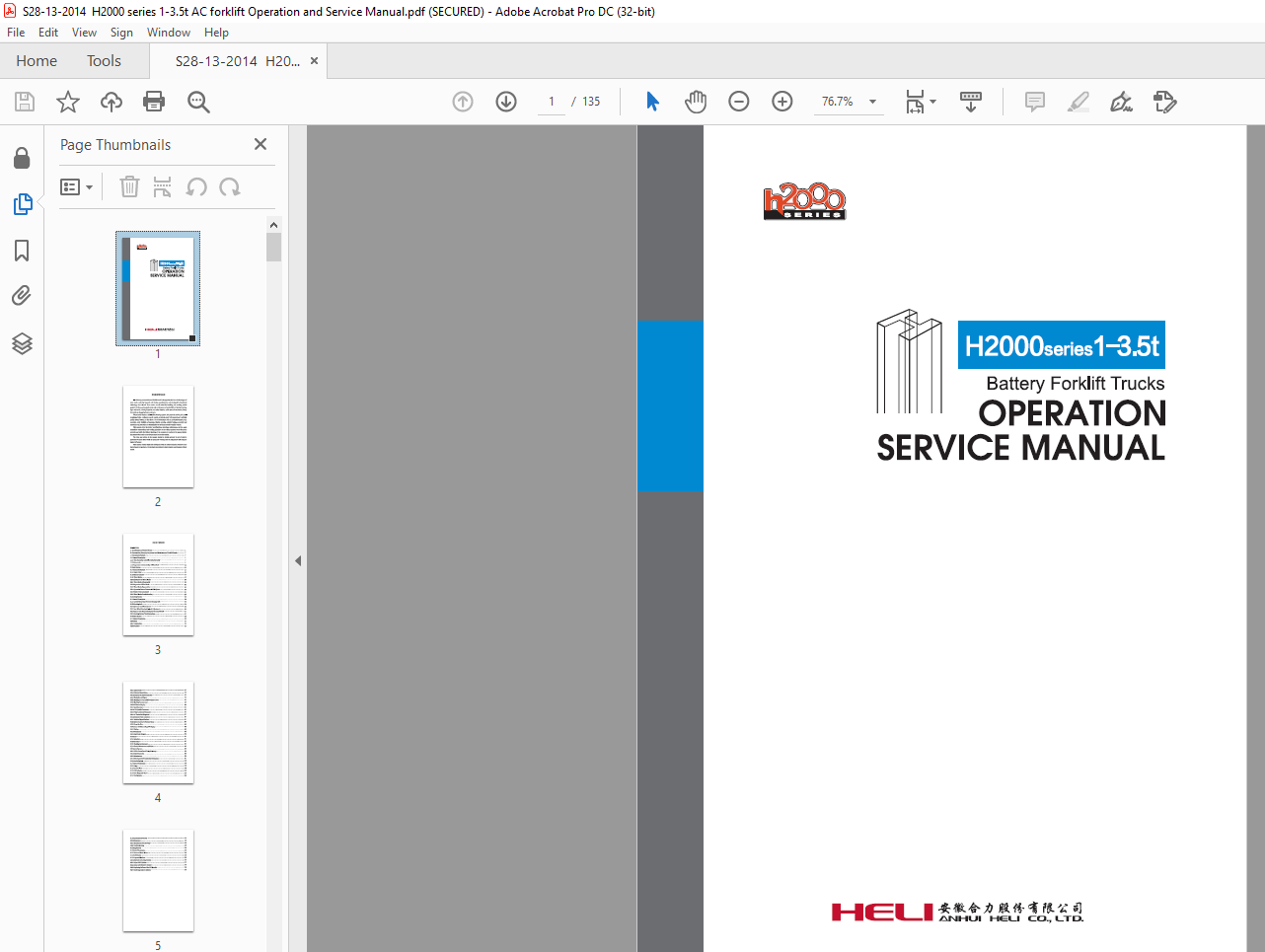Click the upload to cloud icon
This screenshot has width=1265, height=952.
tap(112, 102)
